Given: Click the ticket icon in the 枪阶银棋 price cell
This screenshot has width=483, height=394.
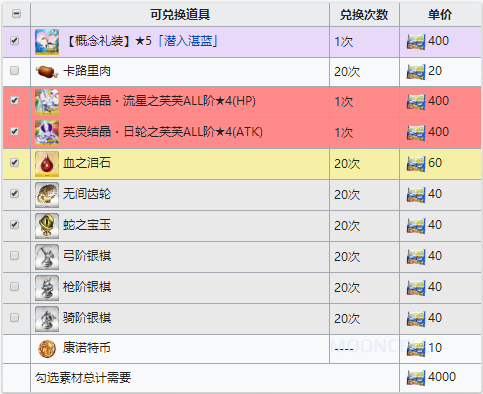Looking at the screenshot, I should pyautogui.click(x=416, y=288).
